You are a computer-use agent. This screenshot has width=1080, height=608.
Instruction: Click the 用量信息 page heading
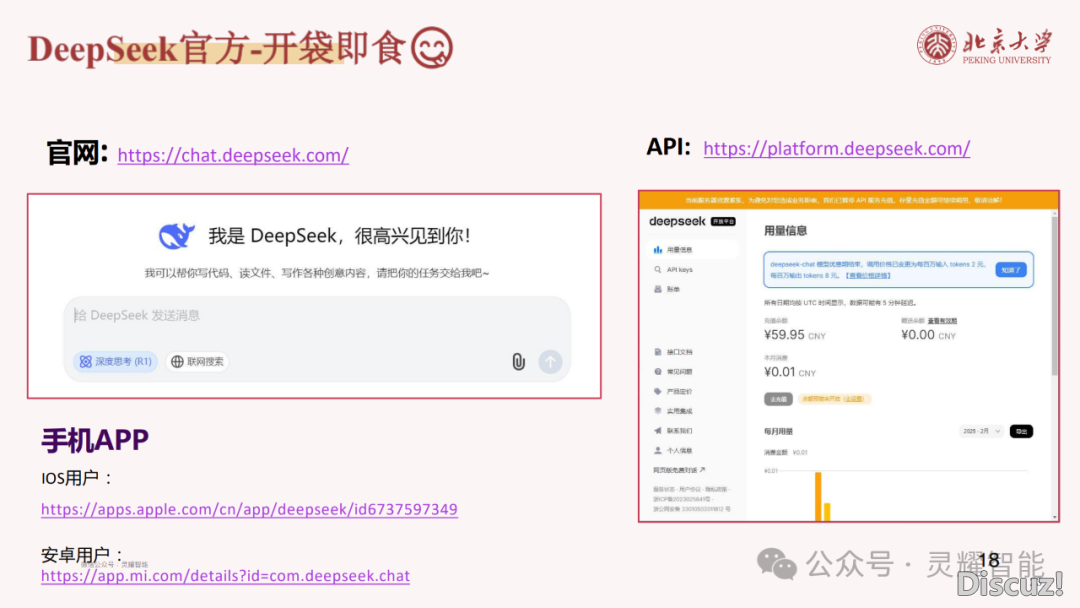point(785,231)
